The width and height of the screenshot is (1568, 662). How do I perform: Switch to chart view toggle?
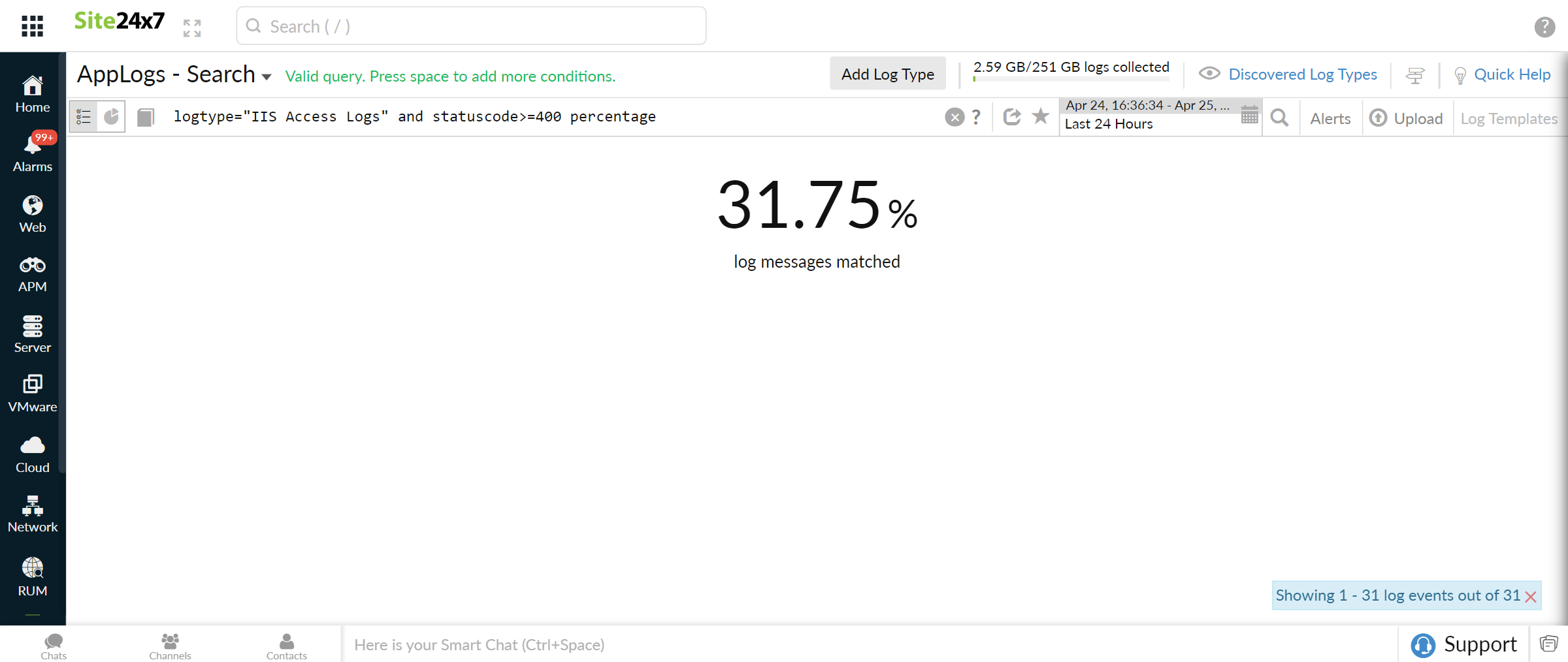(x=112, y=117)
